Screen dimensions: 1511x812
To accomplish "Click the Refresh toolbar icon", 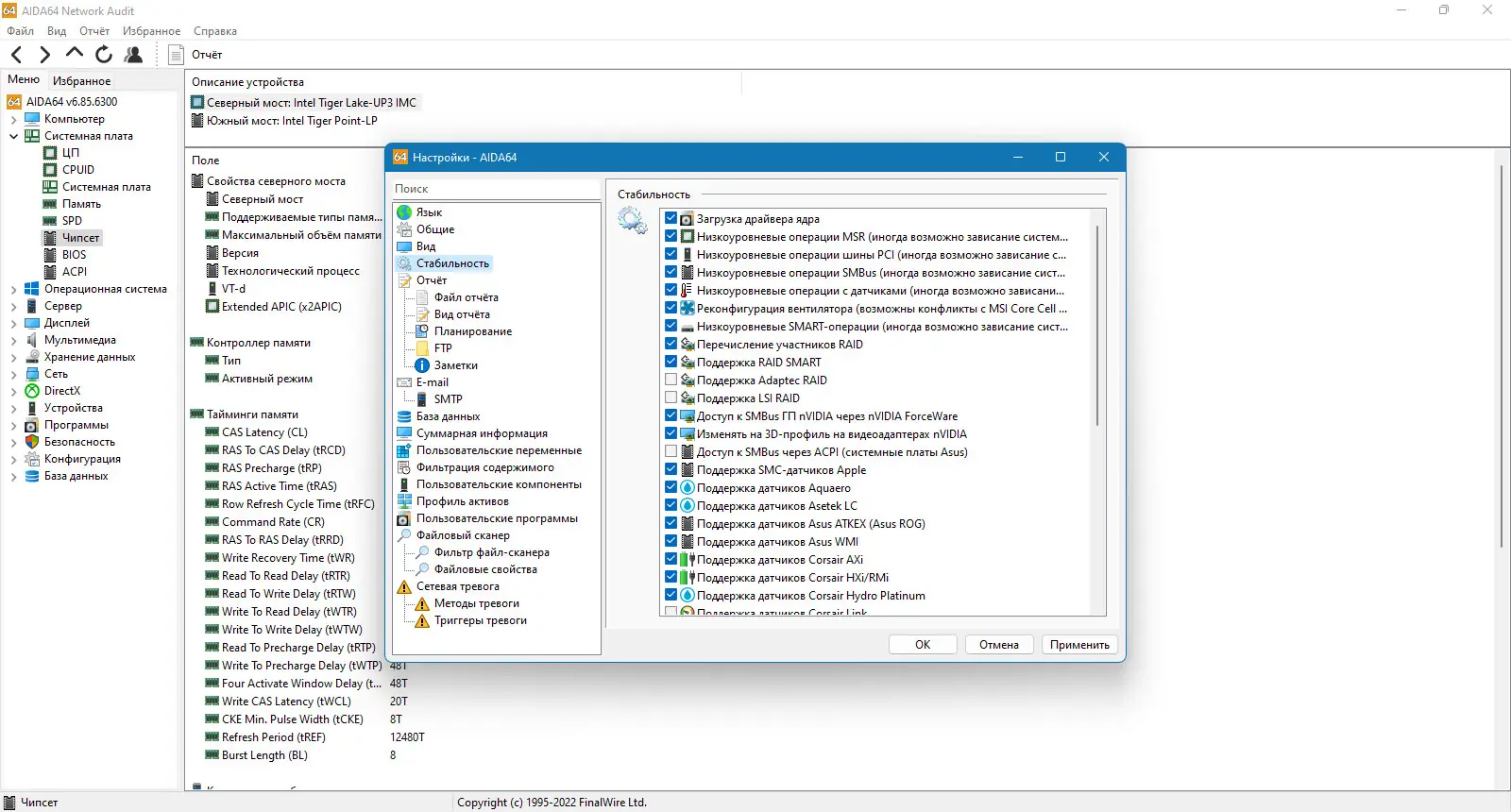I will pyautogui.click(x=104, y=55).
